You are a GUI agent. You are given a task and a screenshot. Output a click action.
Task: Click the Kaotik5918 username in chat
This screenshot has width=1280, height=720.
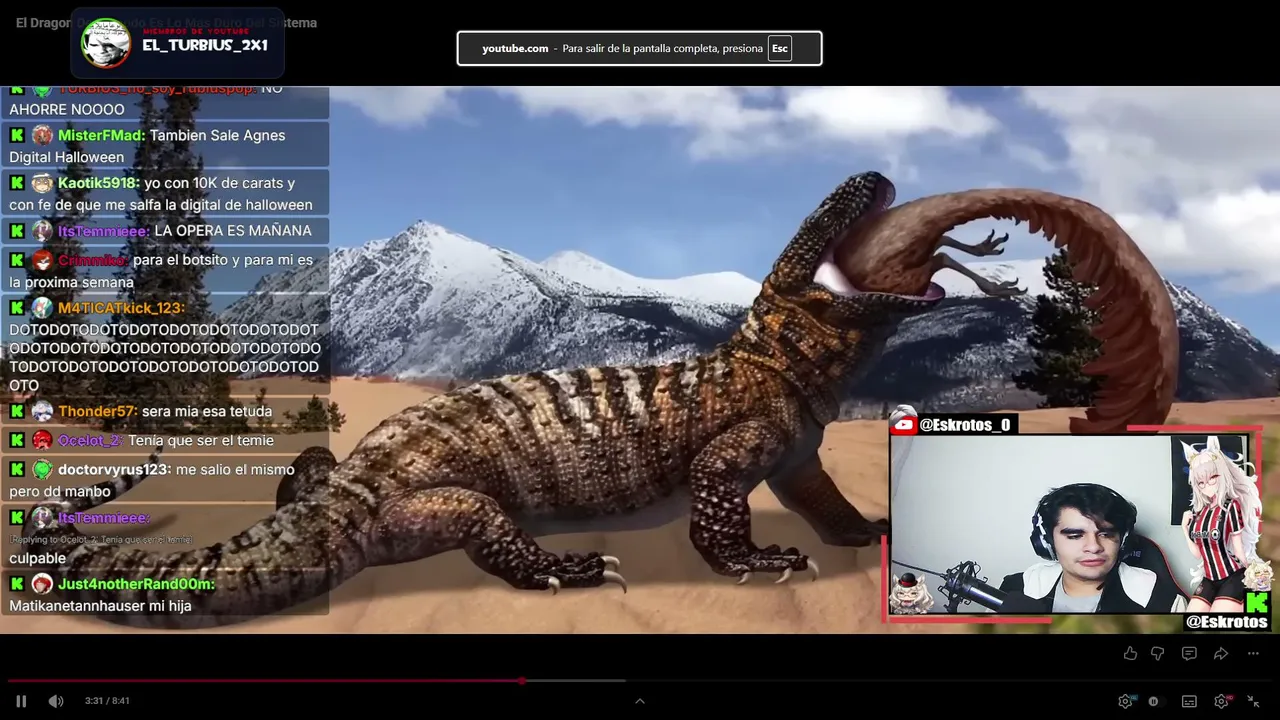[98, 183]
